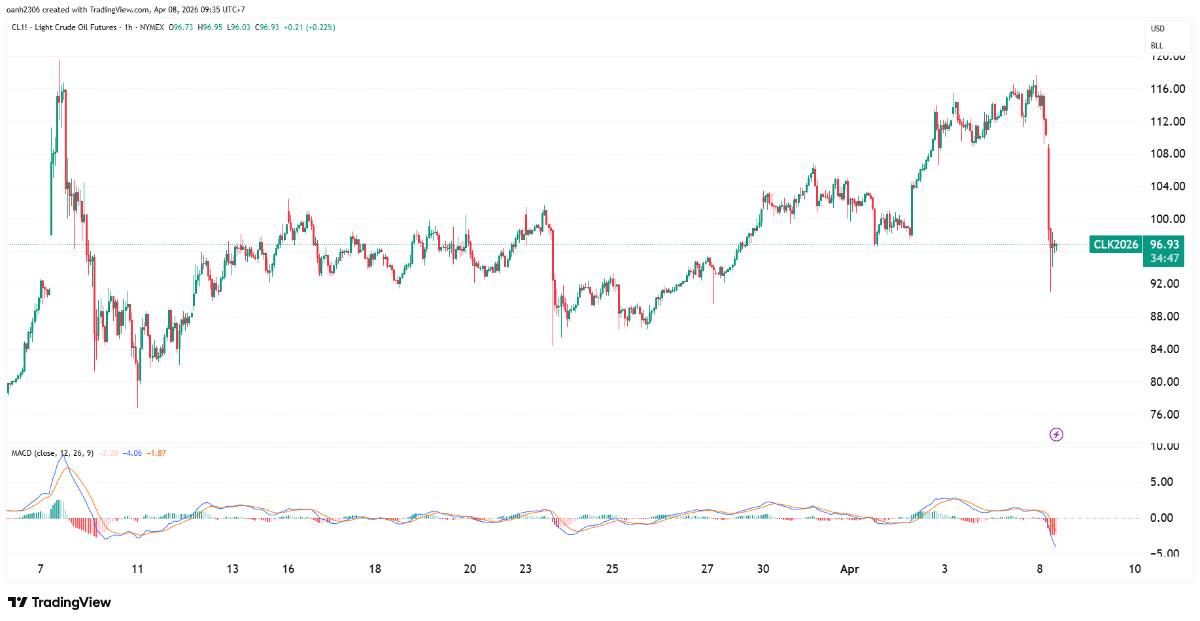Image resolution: width=1200 pixels, height=621 pixels.
Task: Click the purple lightning bolt event icon
Action: (x=1056, y=434)
